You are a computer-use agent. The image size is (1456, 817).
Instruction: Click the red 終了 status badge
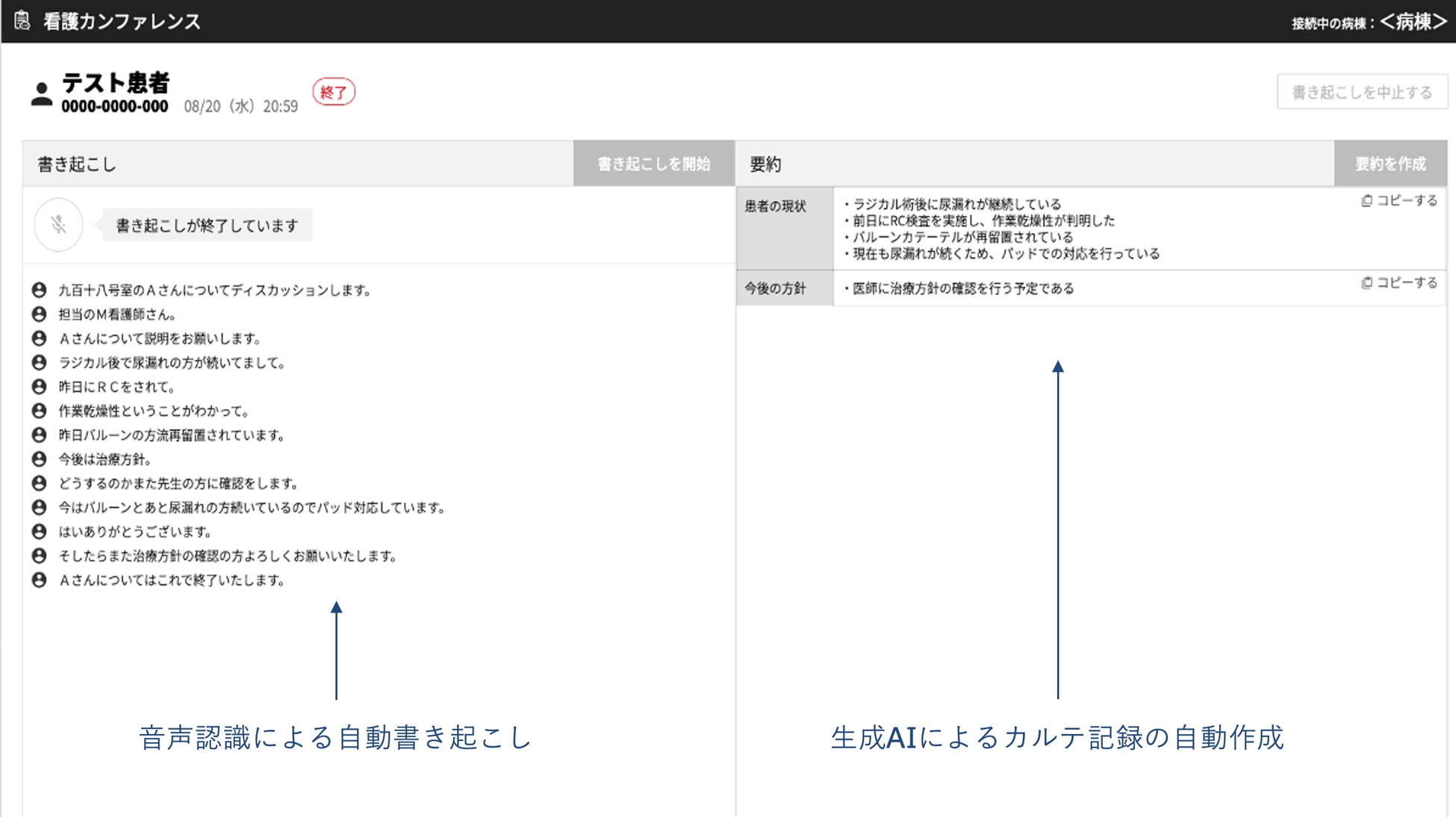point(333,93)
